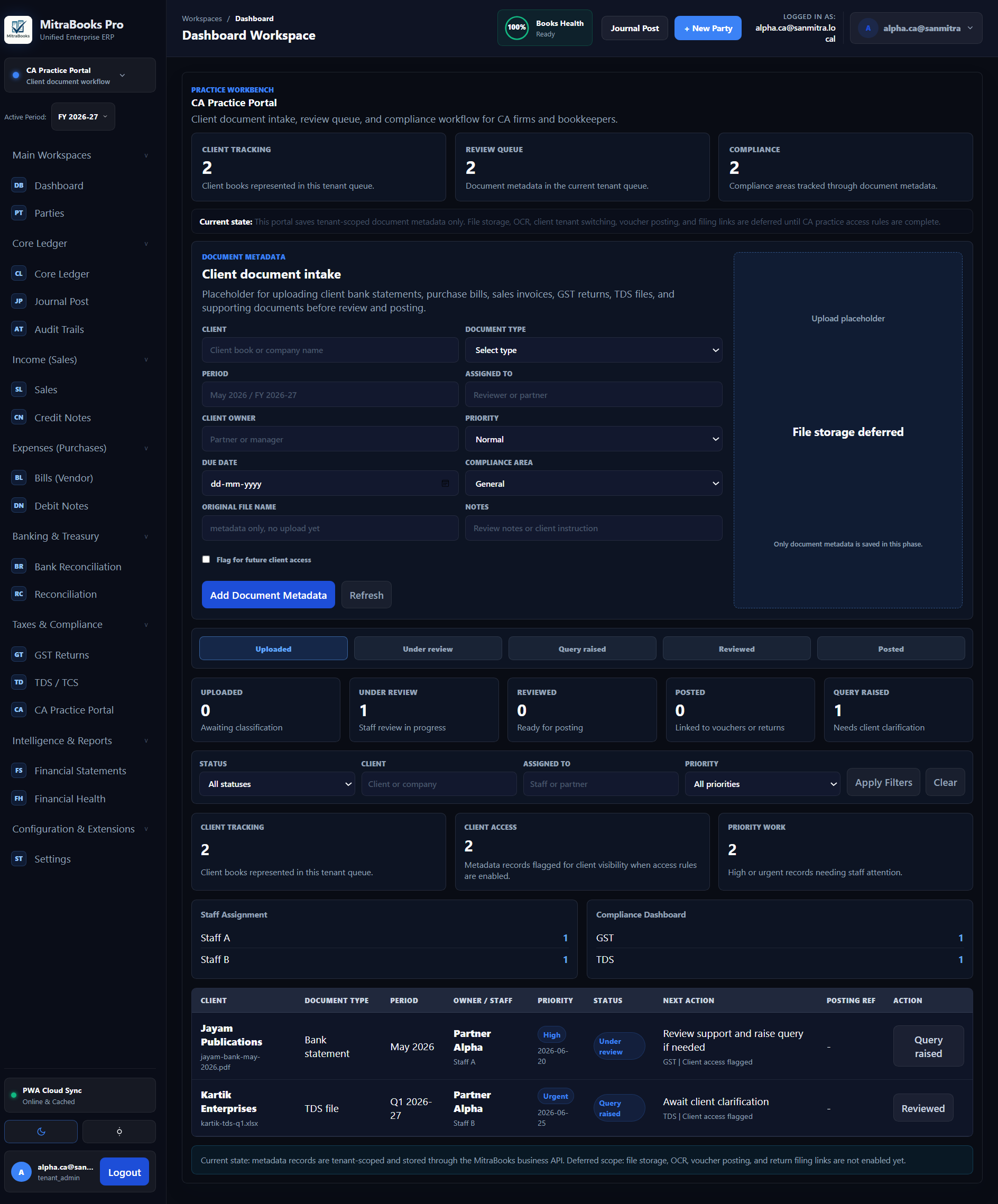The image size is (998, 1204).
Task: Click the PWA Cloud Sync status card
Action: tap(80, 1095)
